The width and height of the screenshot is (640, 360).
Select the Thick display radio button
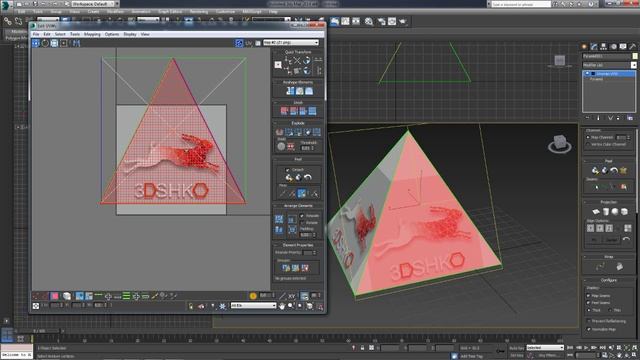tap(589, 310)
